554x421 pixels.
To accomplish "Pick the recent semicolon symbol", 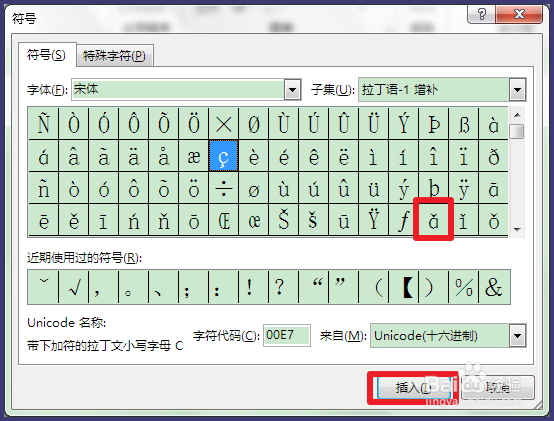I will 194,287.
